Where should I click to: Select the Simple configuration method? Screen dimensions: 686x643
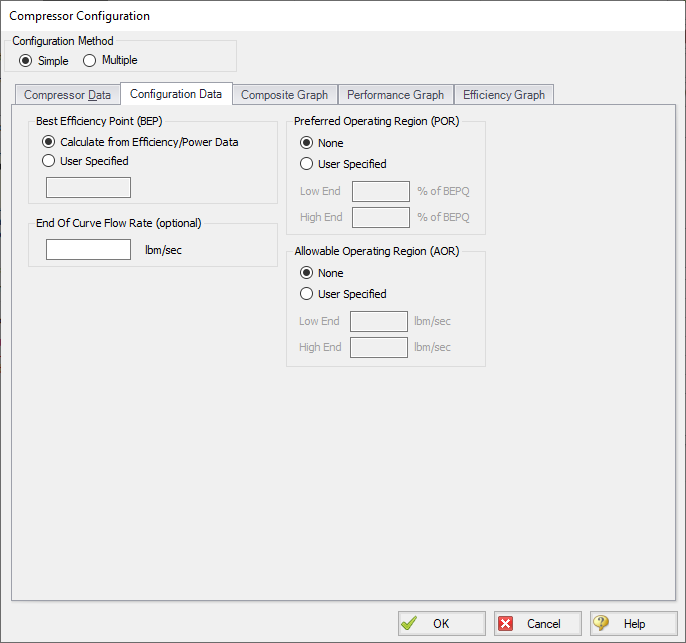click(x=26, y=61)
